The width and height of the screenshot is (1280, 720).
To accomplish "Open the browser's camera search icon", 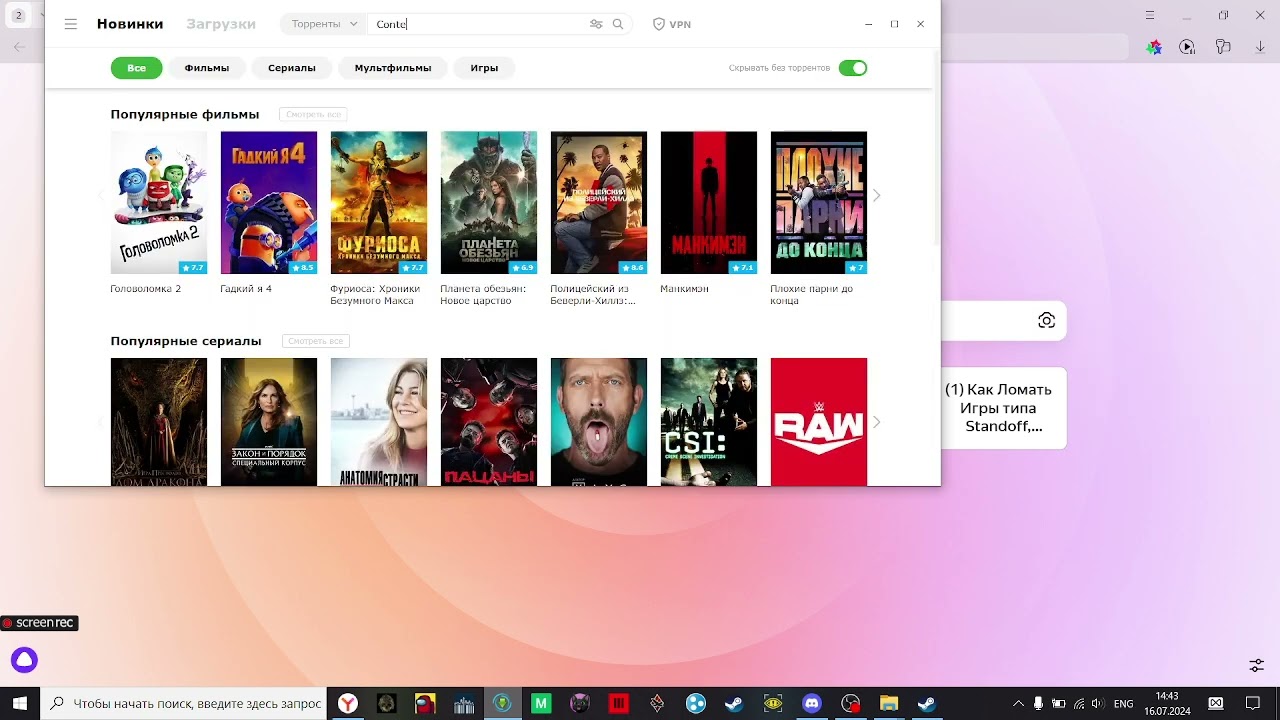I will pos(1046,321).
